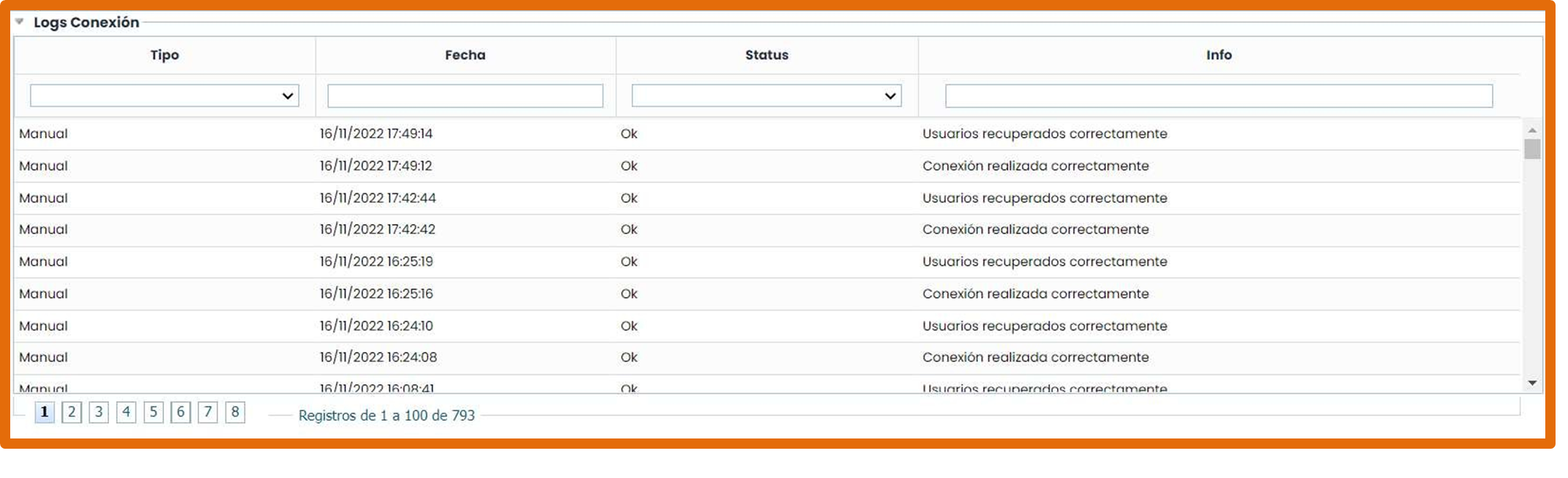
Task: Click the vertical scrollbar thumb
Action: pos(1532,149)
